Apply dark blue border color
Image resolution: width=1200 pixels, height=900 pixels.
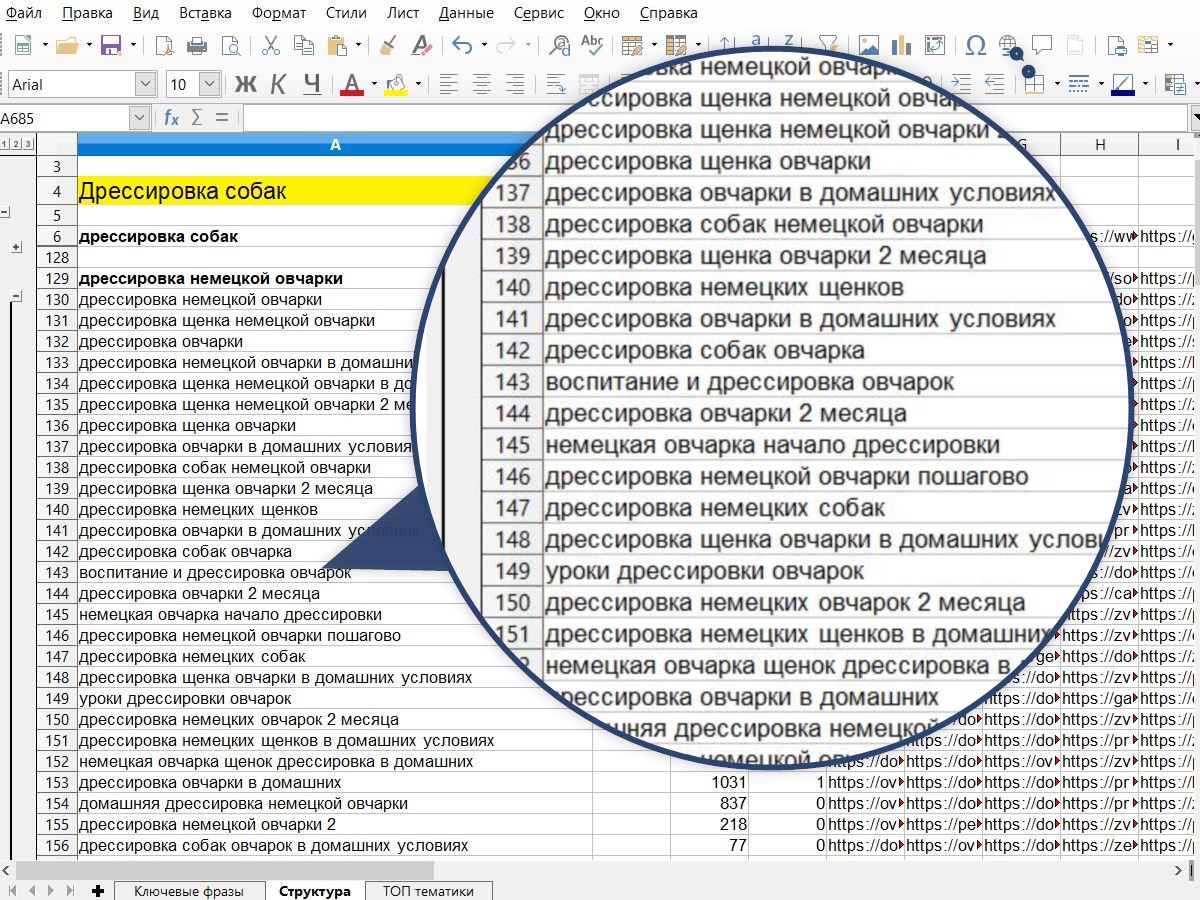tap(1123, 84)
